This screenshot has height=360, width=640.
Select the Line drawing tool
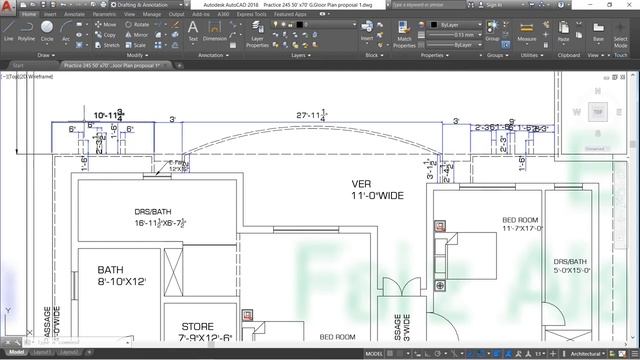(9, 31)
